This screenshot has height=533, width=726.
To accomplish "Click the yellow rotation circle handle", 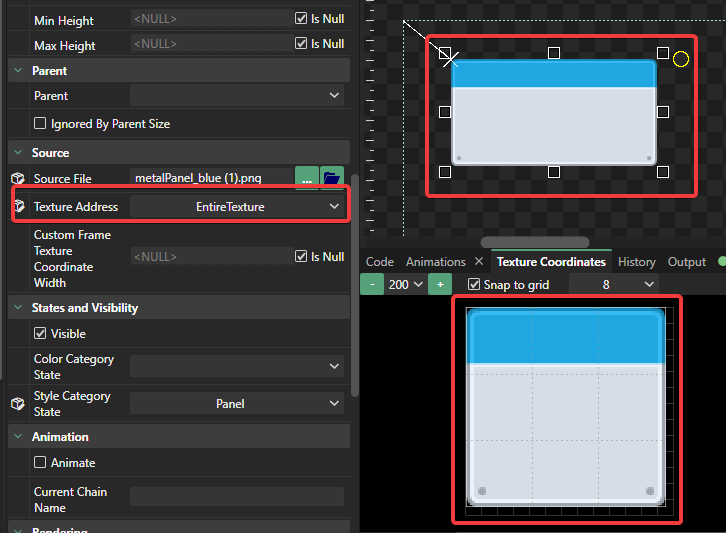I will tap(681, 59).
